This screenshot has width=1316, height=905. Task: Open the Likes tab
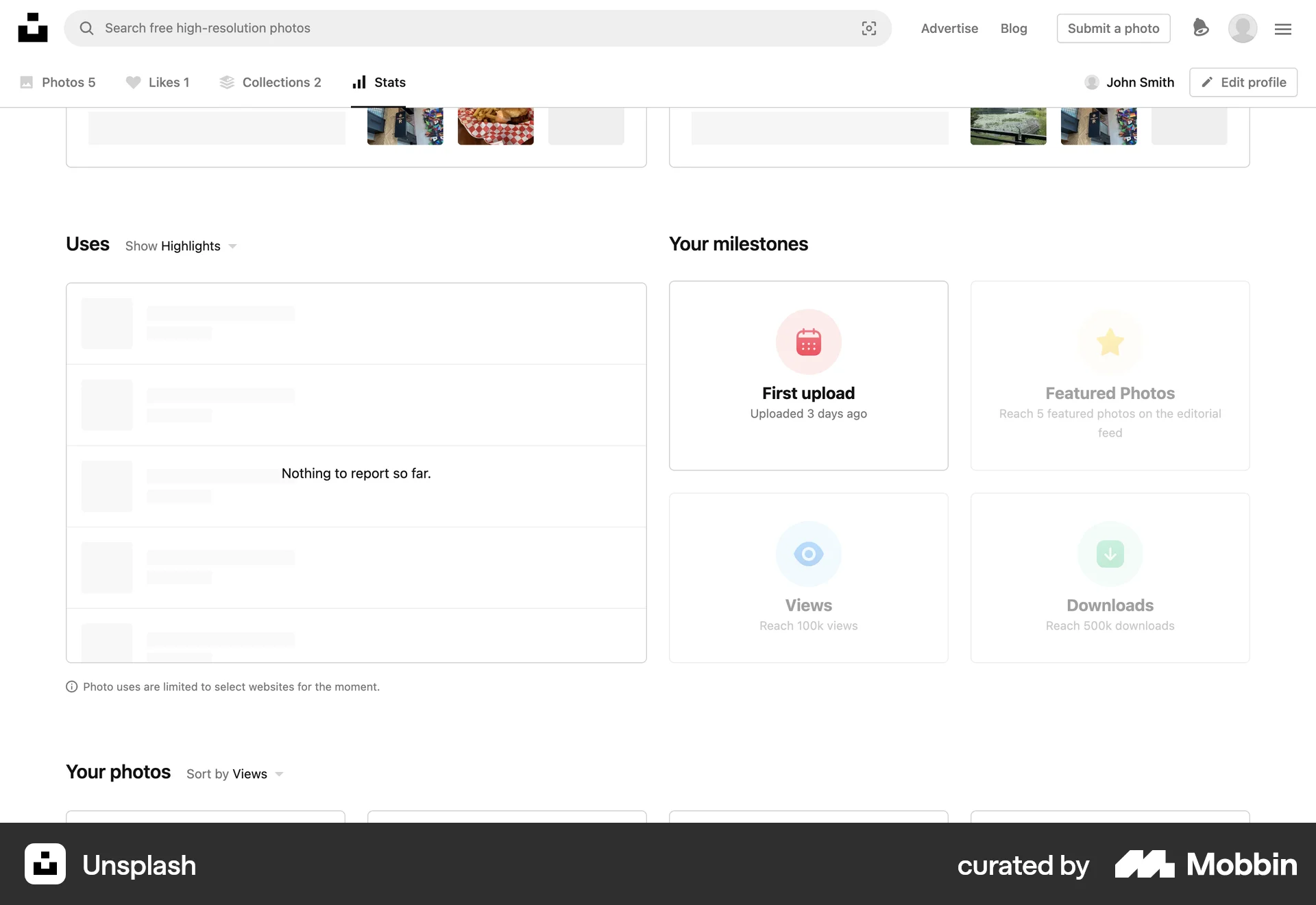coord(158,82)
